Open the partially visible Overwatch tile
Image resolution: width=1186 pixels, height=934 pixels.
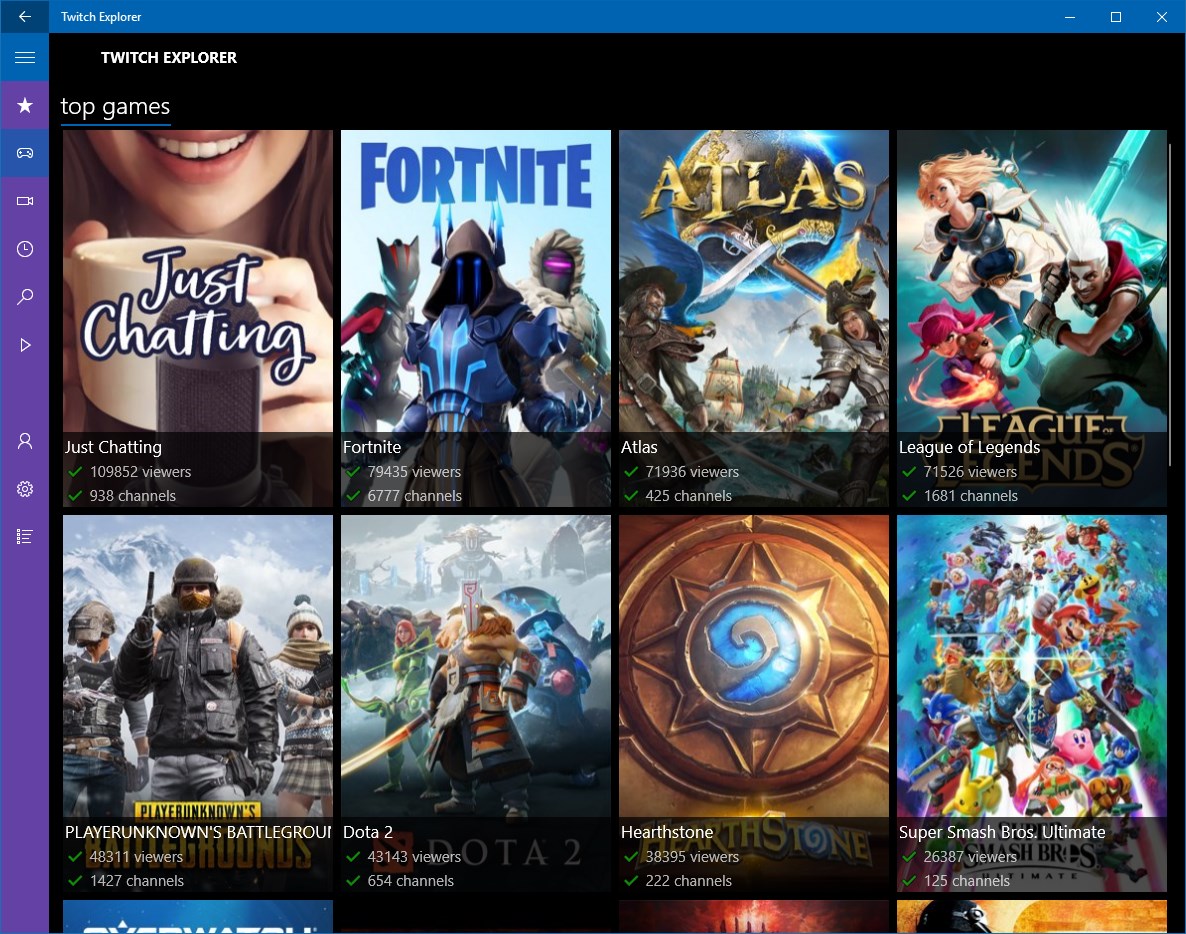pos(197,917)
